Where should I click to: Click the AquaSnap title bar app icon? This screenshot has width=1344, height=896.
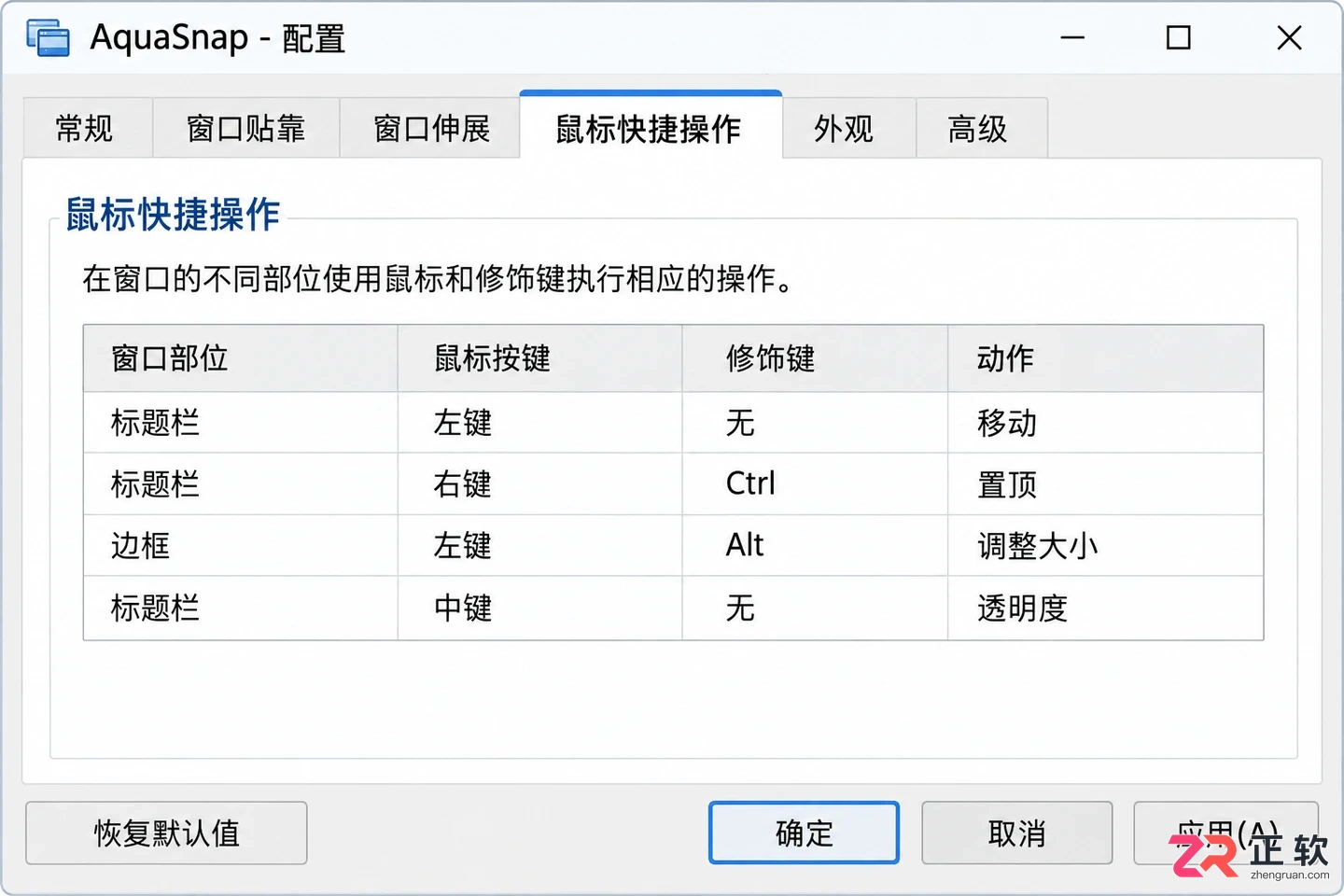[x=49, y=38]
